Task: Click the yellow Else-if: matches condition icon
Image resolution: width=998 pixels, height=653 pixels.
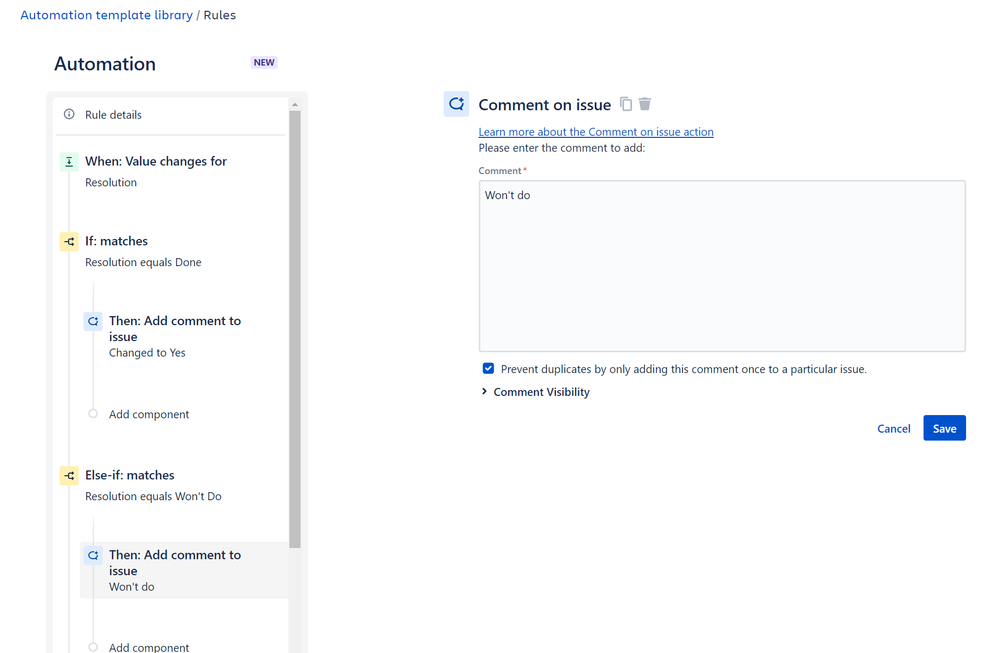Action: click(69, 475)
